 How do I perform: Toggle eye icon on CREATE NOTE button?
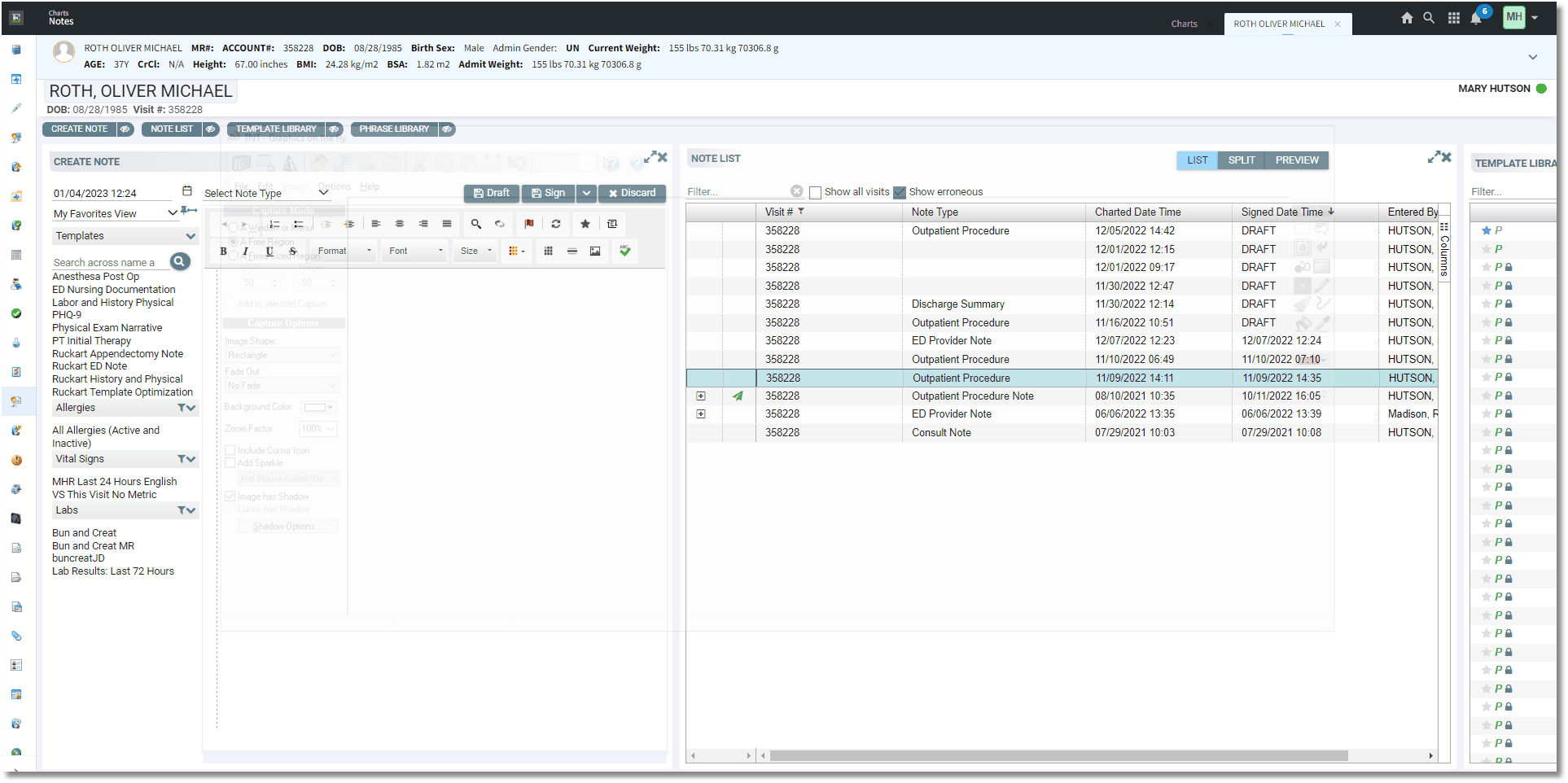click(x=125, y=129)
